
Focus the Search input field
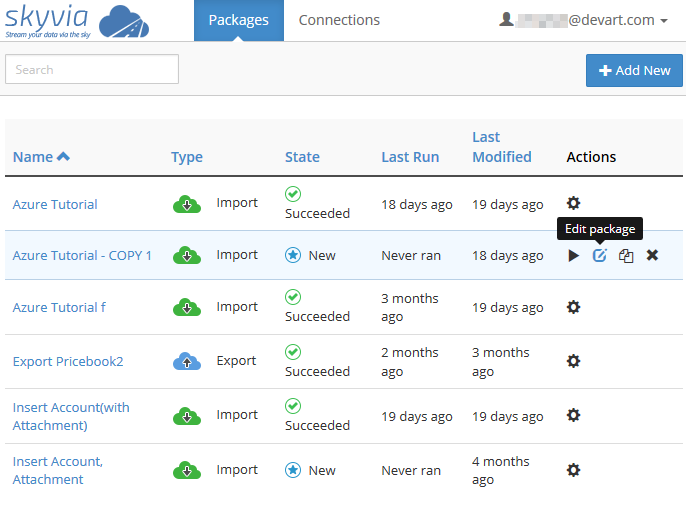point(92,69)
